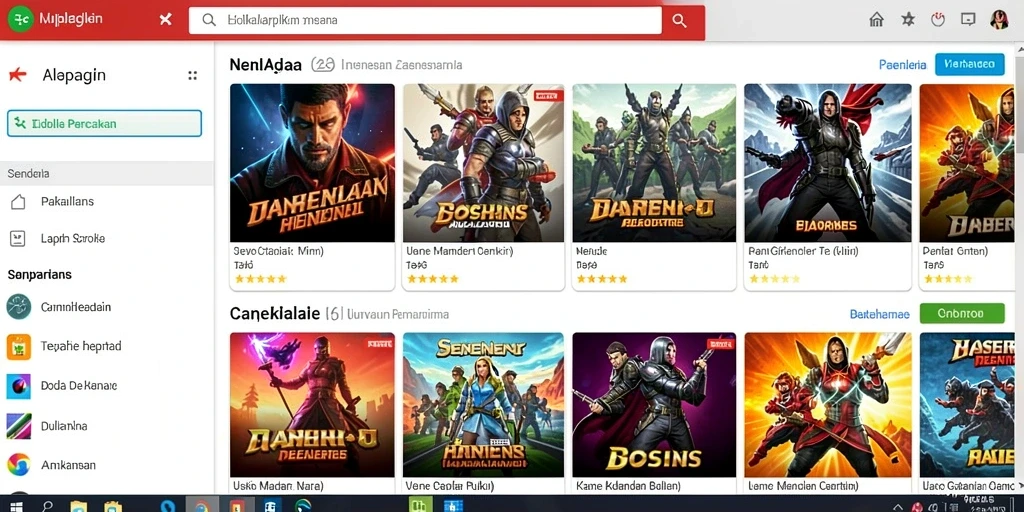Open CaminHeadain in the sidebar
Viewport: 1024px width, 512px height.
click(x=76, y=307)
